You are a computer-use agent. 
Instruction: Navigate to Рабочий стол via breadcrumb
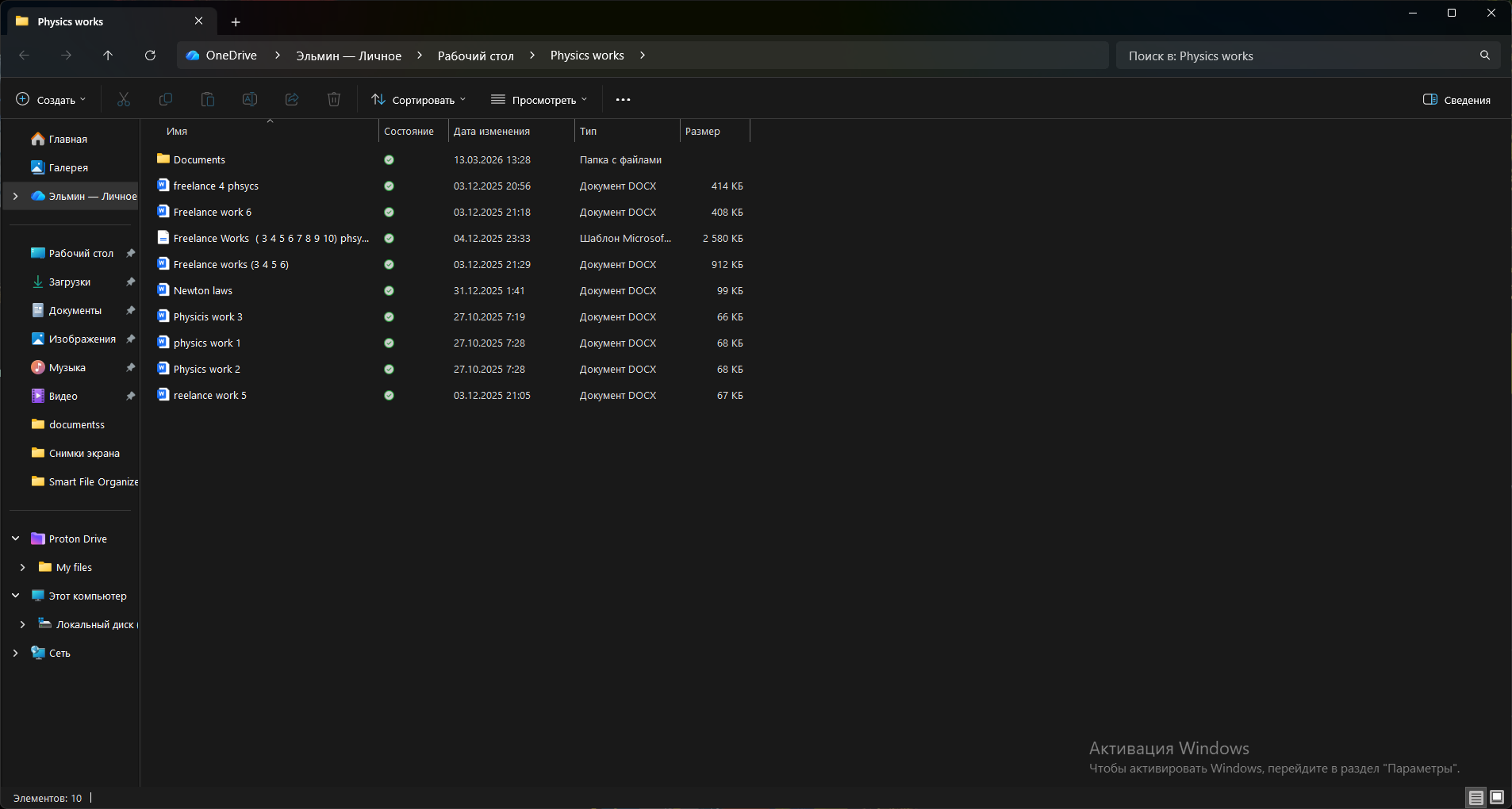tap(474, 56)
